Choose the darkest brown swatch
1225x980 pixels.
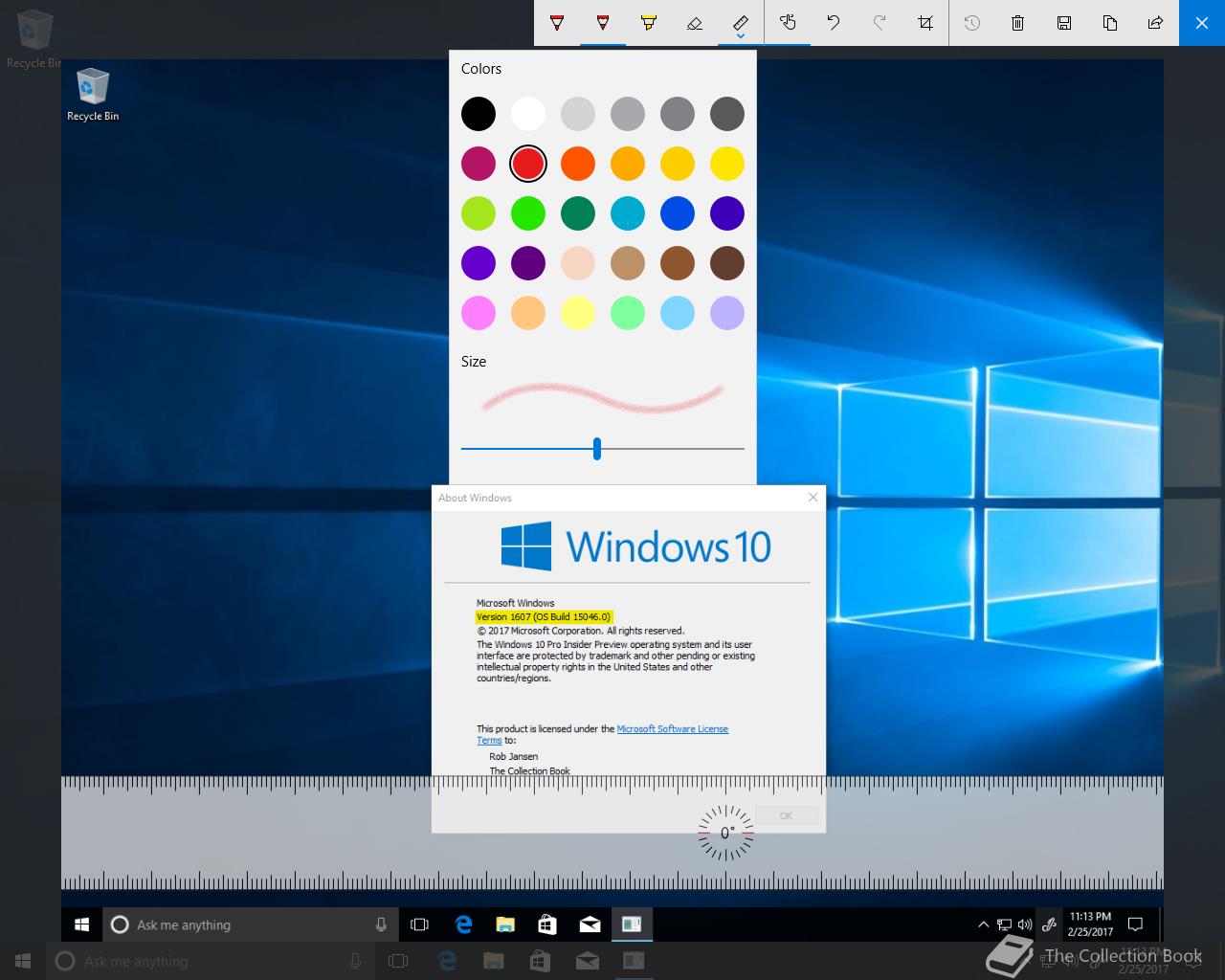[x=727, y=263]
